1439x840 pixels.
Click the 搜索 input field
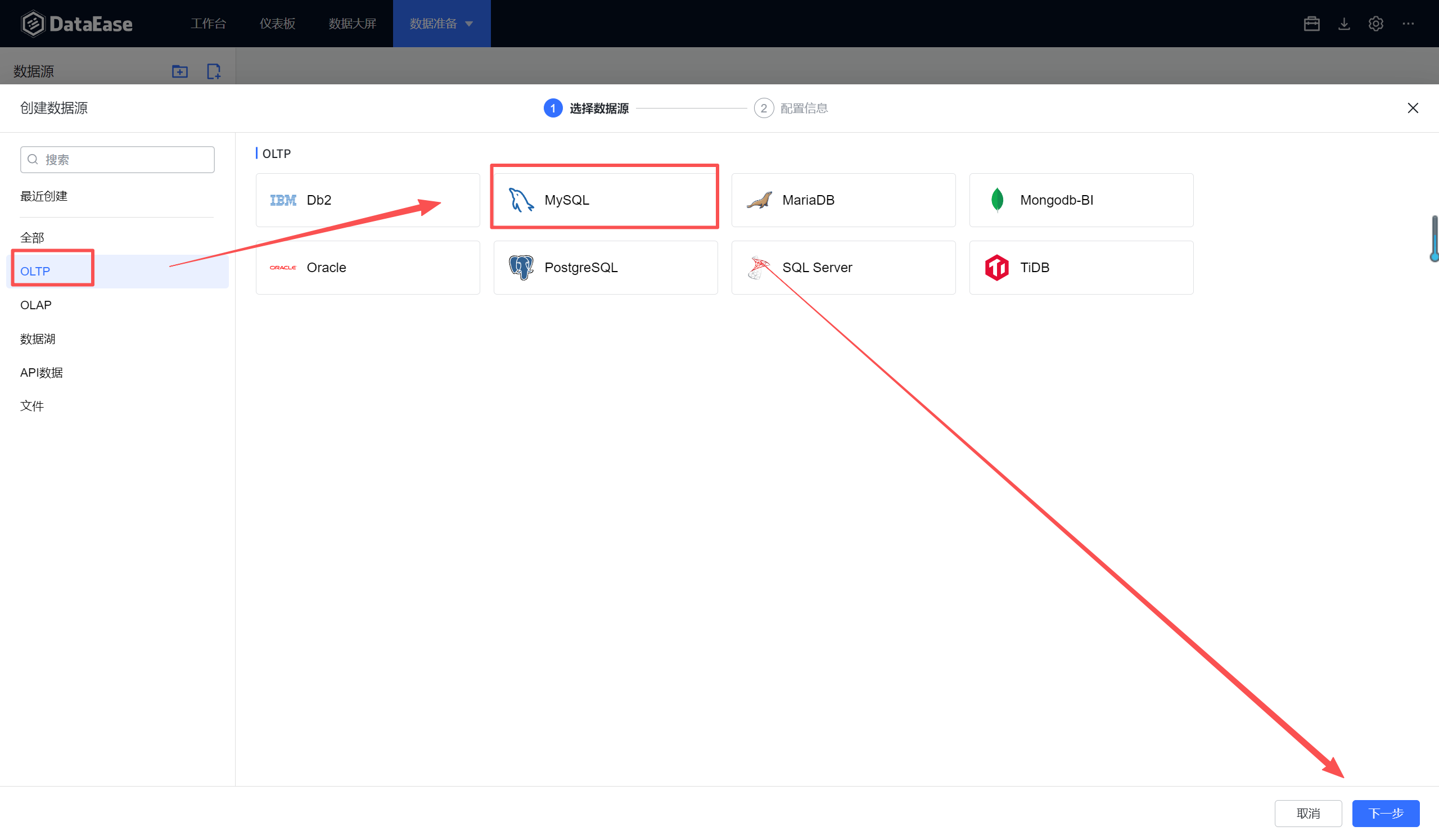[125, 159]
